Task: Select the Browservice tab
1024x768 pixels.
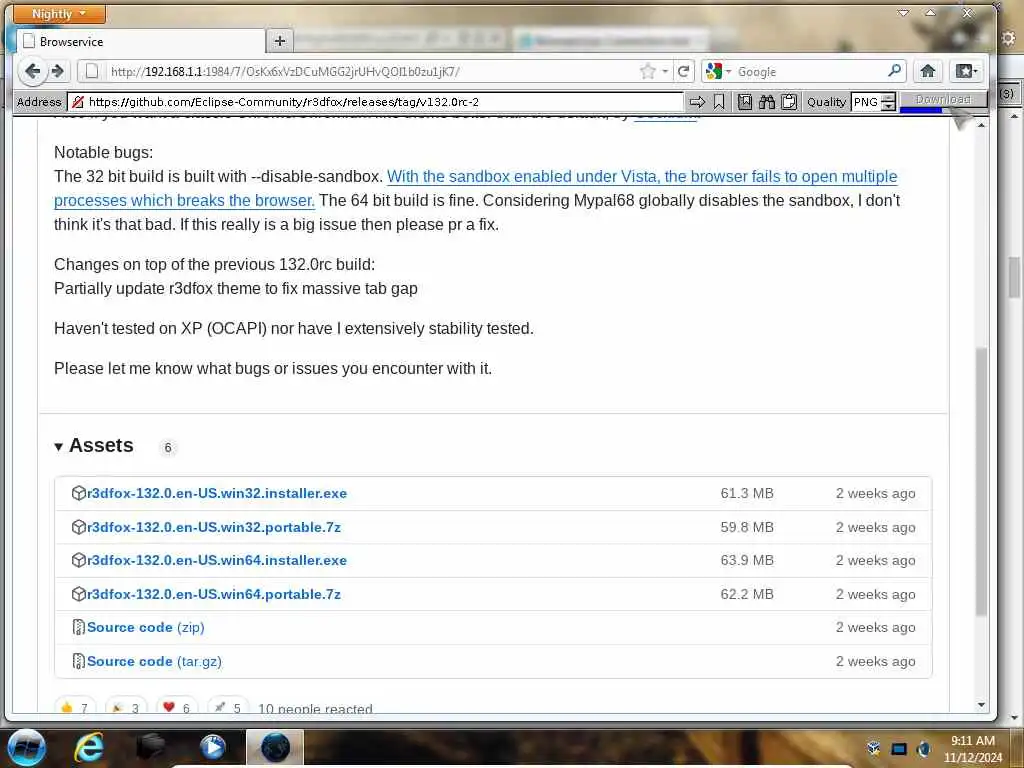Action: pyautogui.click(x=140, y=41)
